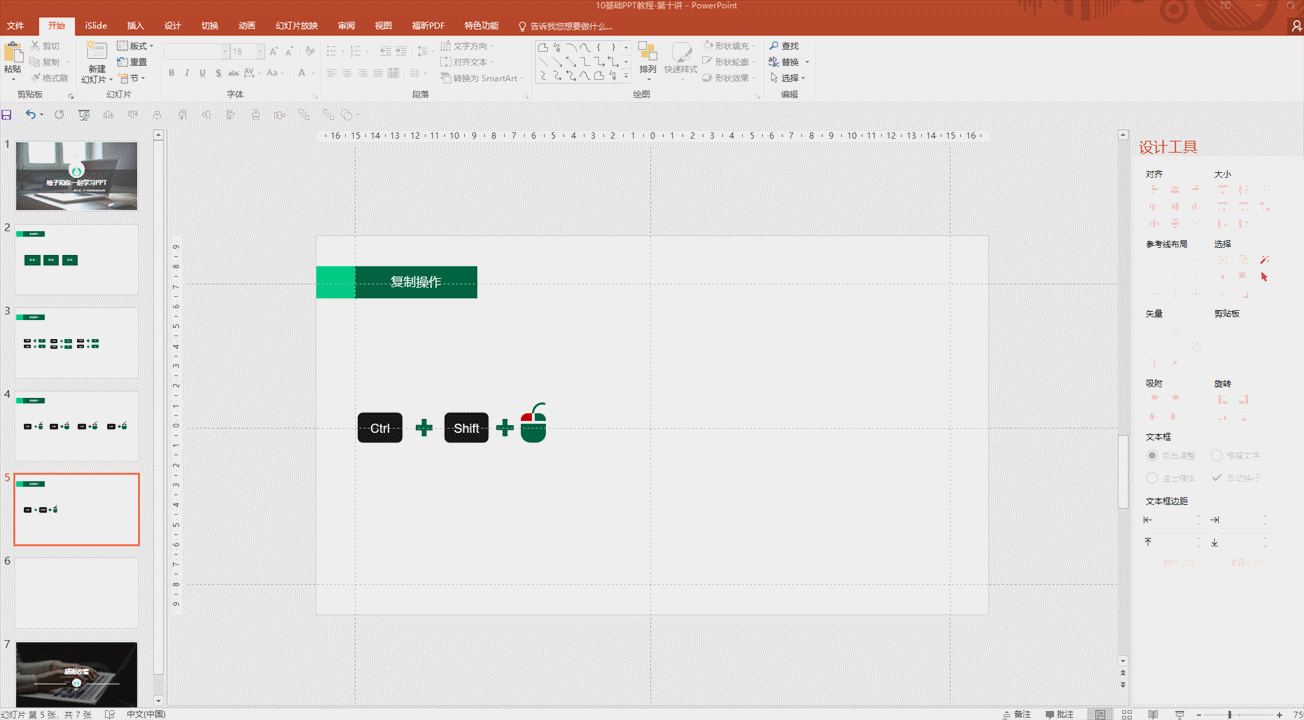
Task: Switch to the 福昕PDF tab
Action: [x=428, y=26]
